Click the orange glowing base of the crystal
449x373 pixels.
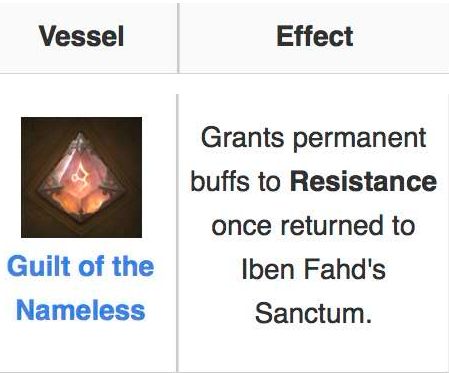[79, 204]
